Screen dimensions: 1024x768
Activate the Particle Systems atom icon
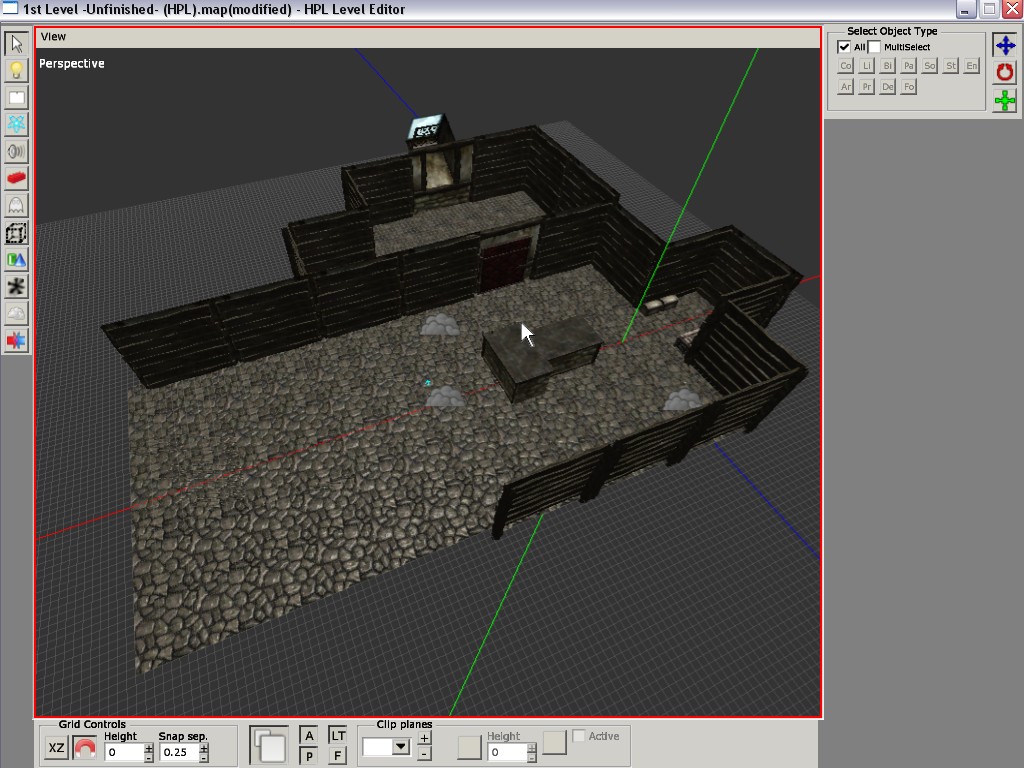pyautogui.click(x=16, y=124)
